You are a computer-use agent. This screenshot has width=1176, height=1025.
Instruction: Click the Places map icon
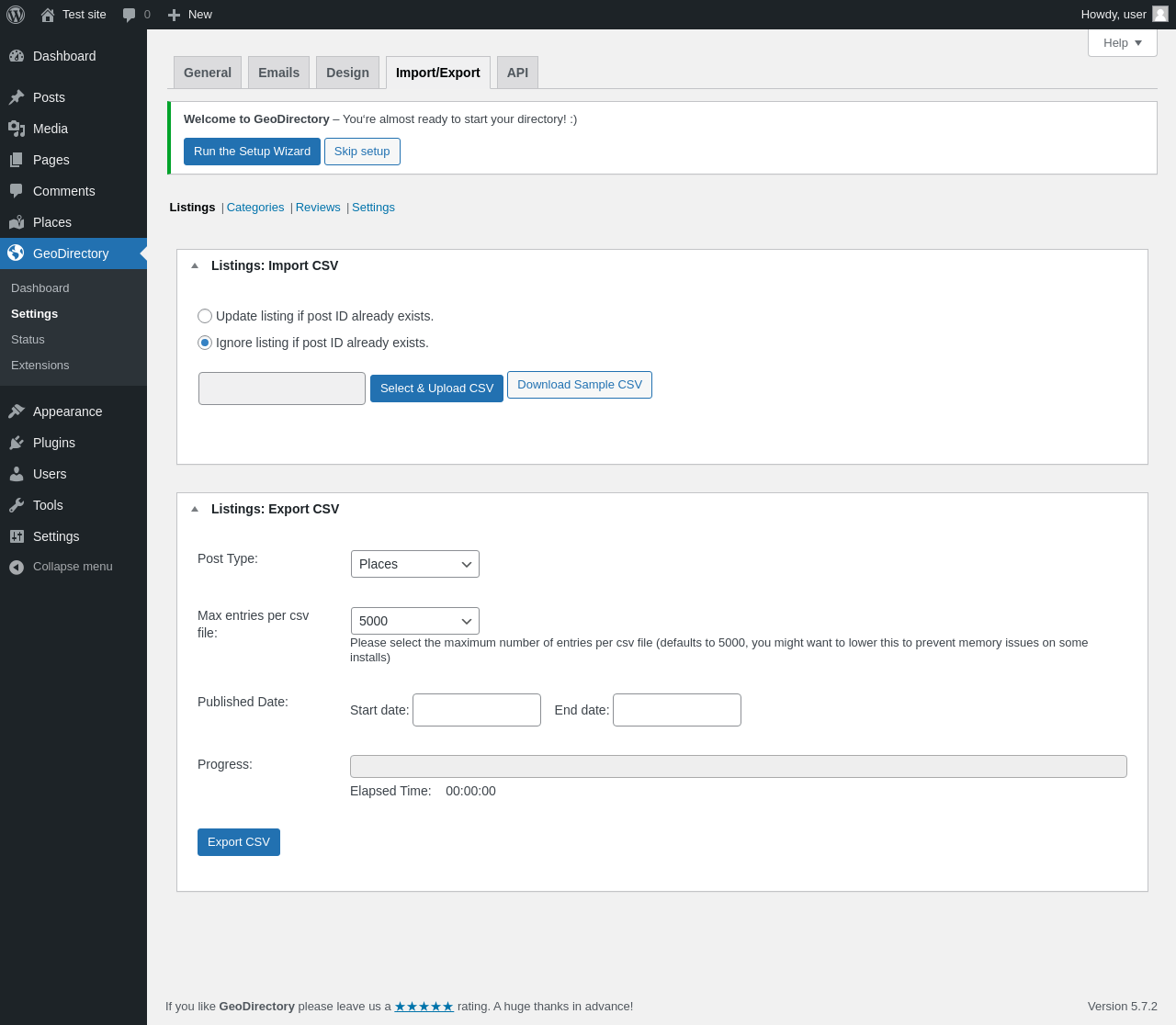17,222
